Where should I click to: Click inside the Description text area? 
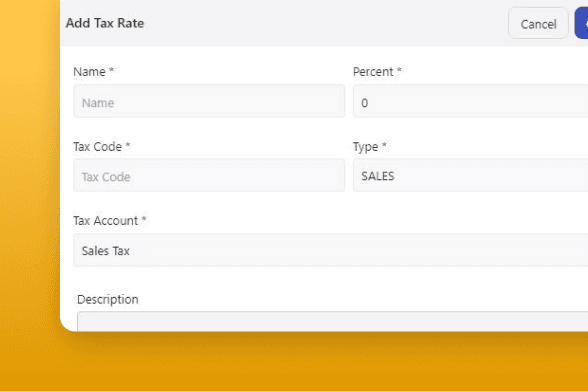pyautogui.click(x=332, y=321)
